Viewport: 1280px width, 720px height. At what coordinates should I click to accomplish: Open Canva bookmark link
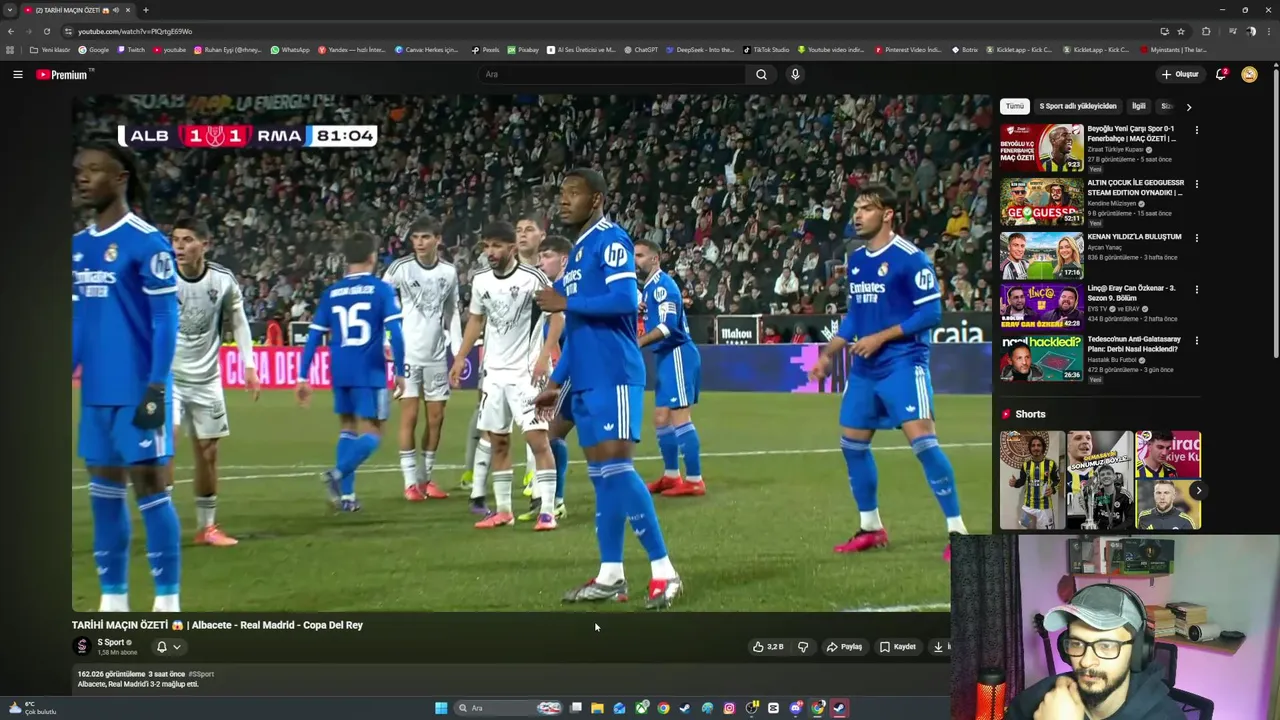[427, 49]
